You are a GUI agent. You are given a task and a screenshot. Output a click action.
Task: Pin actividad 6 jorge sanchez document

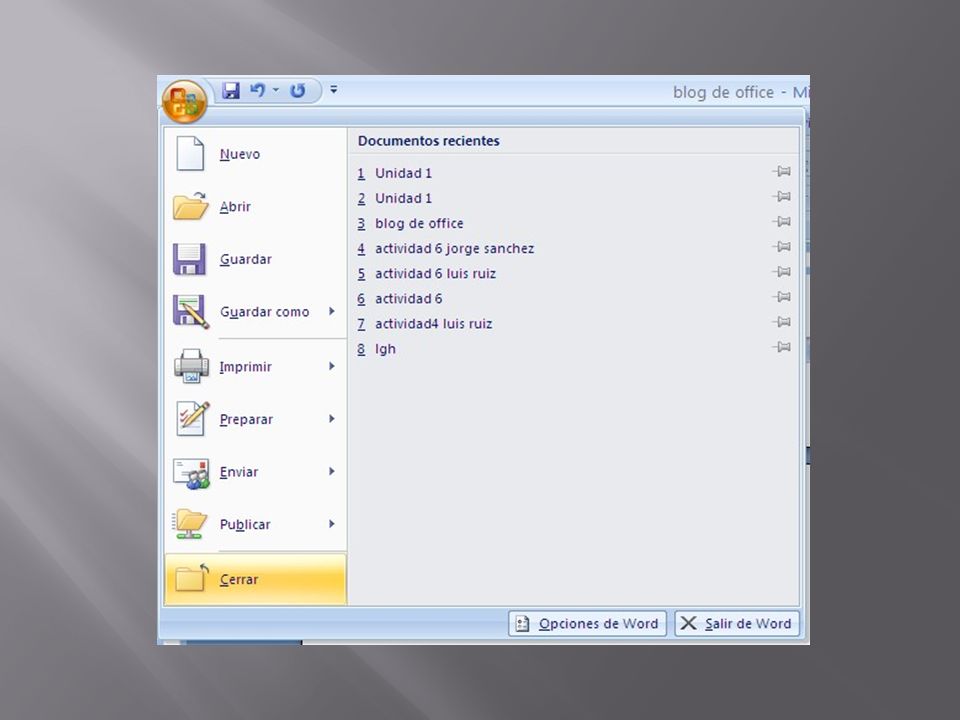point(781,247)
